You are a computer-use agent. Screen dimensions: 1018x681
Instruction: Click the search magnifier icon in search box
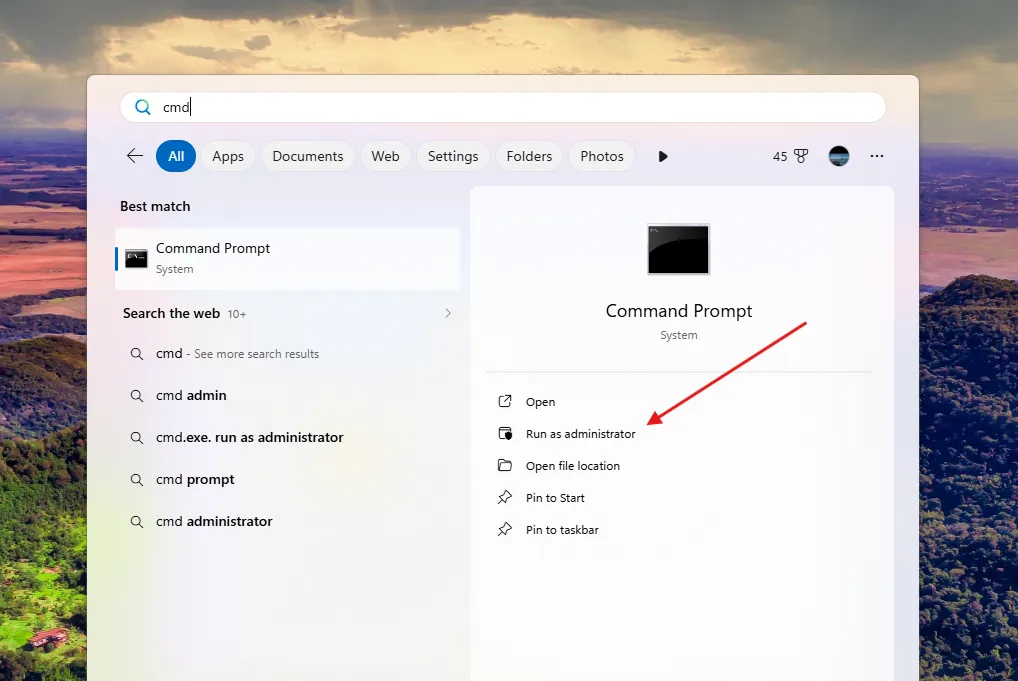[142, 107]
